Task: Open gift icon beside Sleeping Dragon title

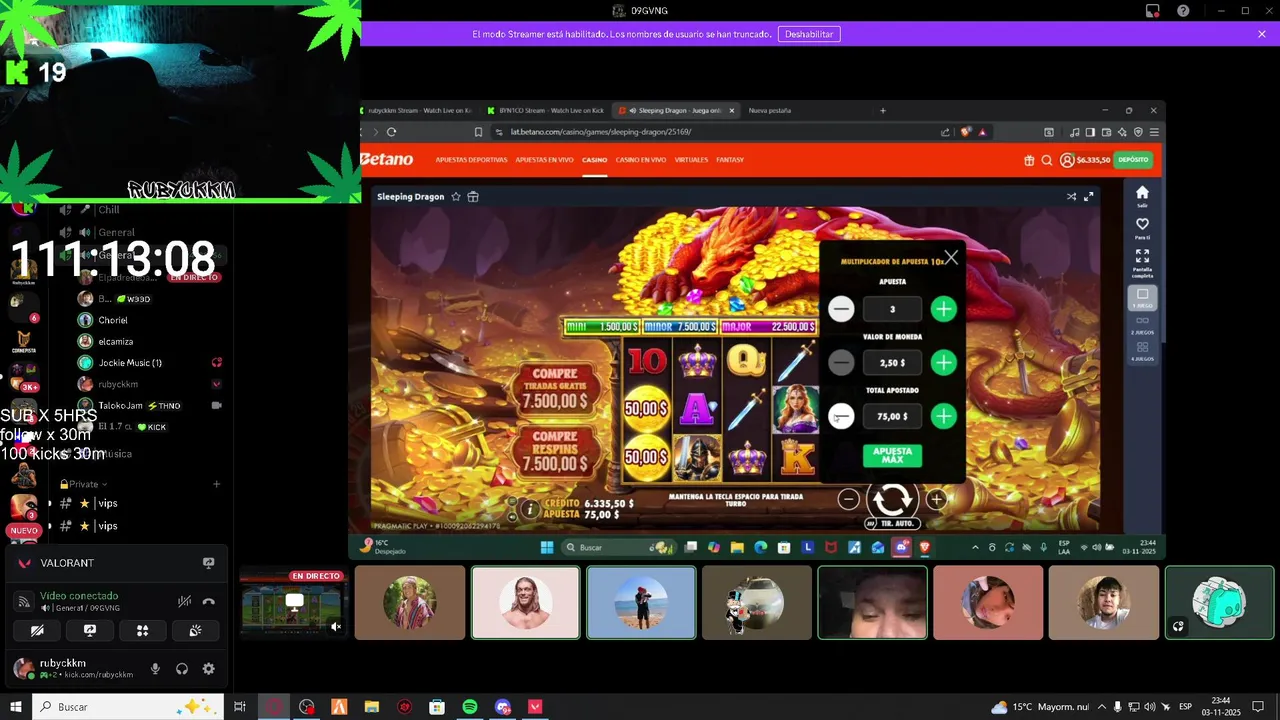Action: tap(473, 197)
